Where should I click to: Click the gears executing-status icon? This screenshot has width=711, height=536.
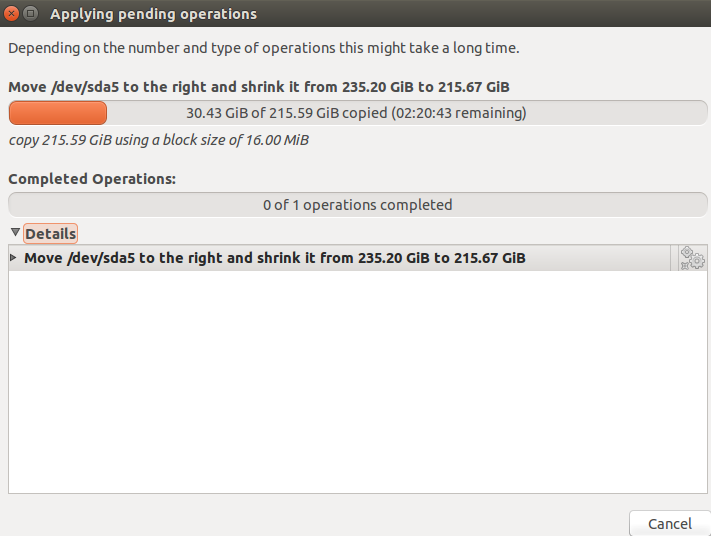pos(692,258)
